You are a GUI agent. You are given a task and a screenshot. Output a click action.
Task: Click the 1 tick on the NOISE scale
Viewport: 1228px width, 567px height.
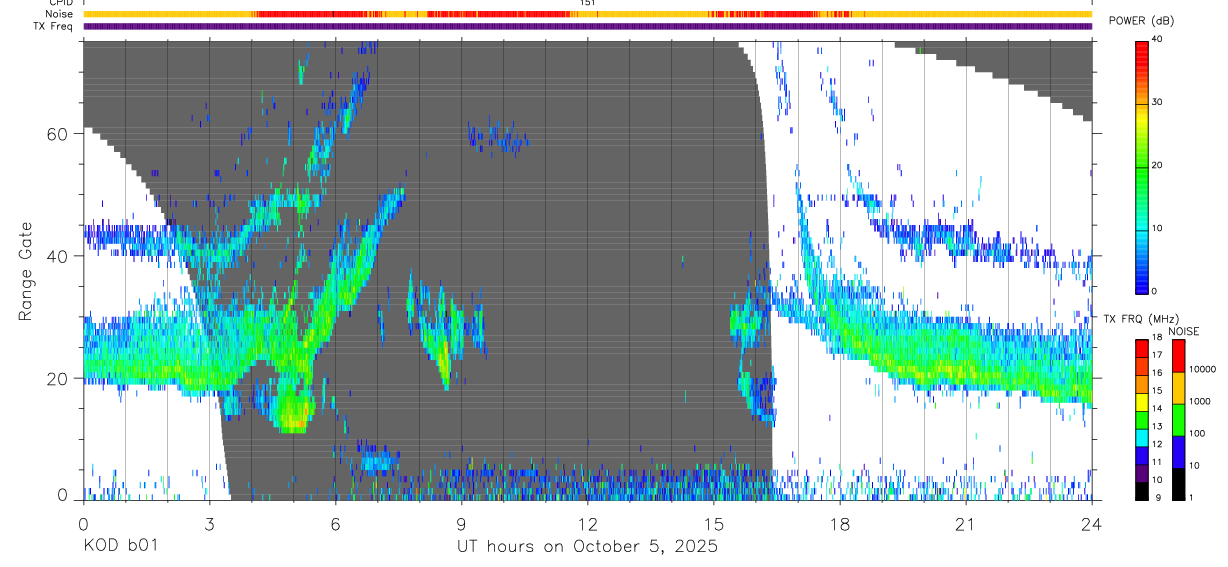1193,498
